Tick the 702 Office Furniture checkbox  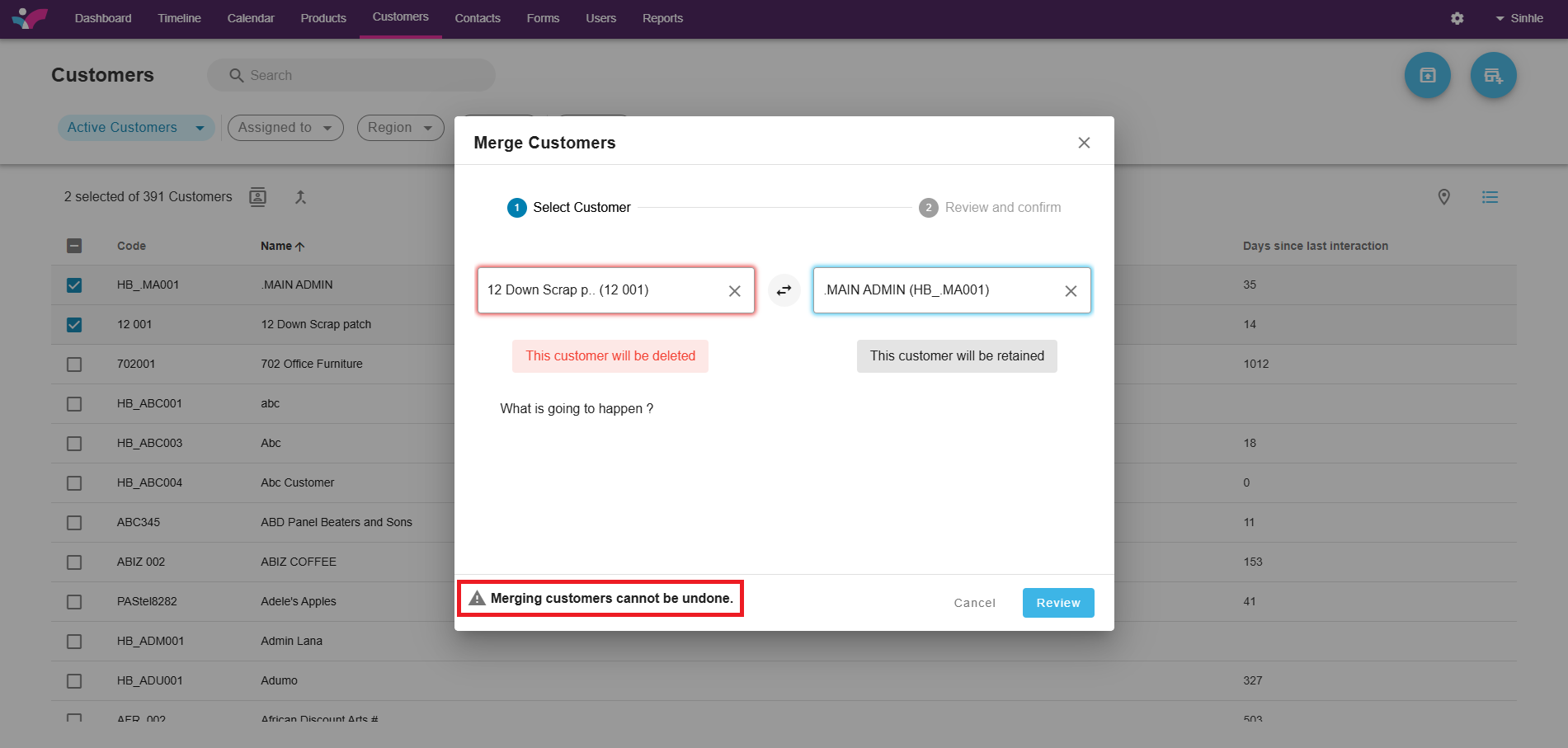74,365
